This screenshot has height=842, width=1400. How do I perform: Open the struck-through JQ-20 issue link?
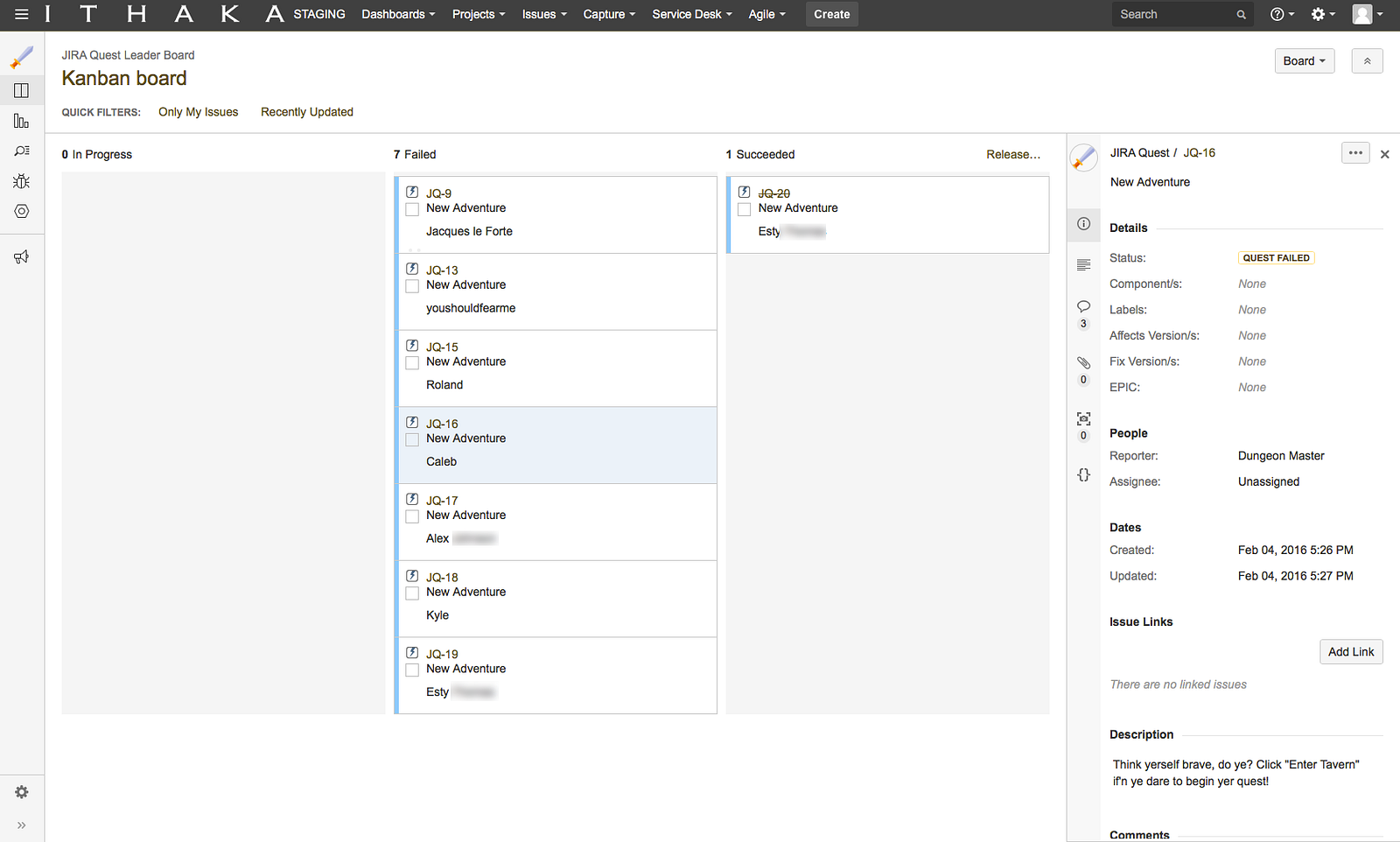(774, 193)
